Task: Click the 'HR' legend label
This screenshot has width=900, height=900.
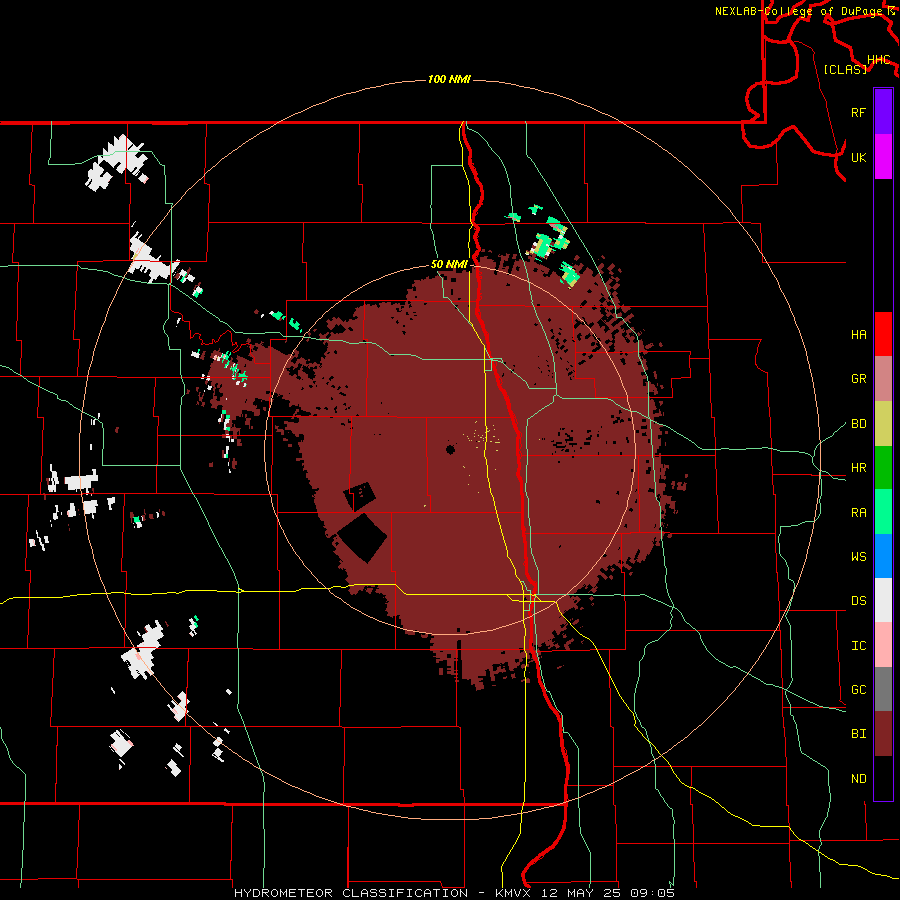Action: pyautogui.click(x=859, y=468)
